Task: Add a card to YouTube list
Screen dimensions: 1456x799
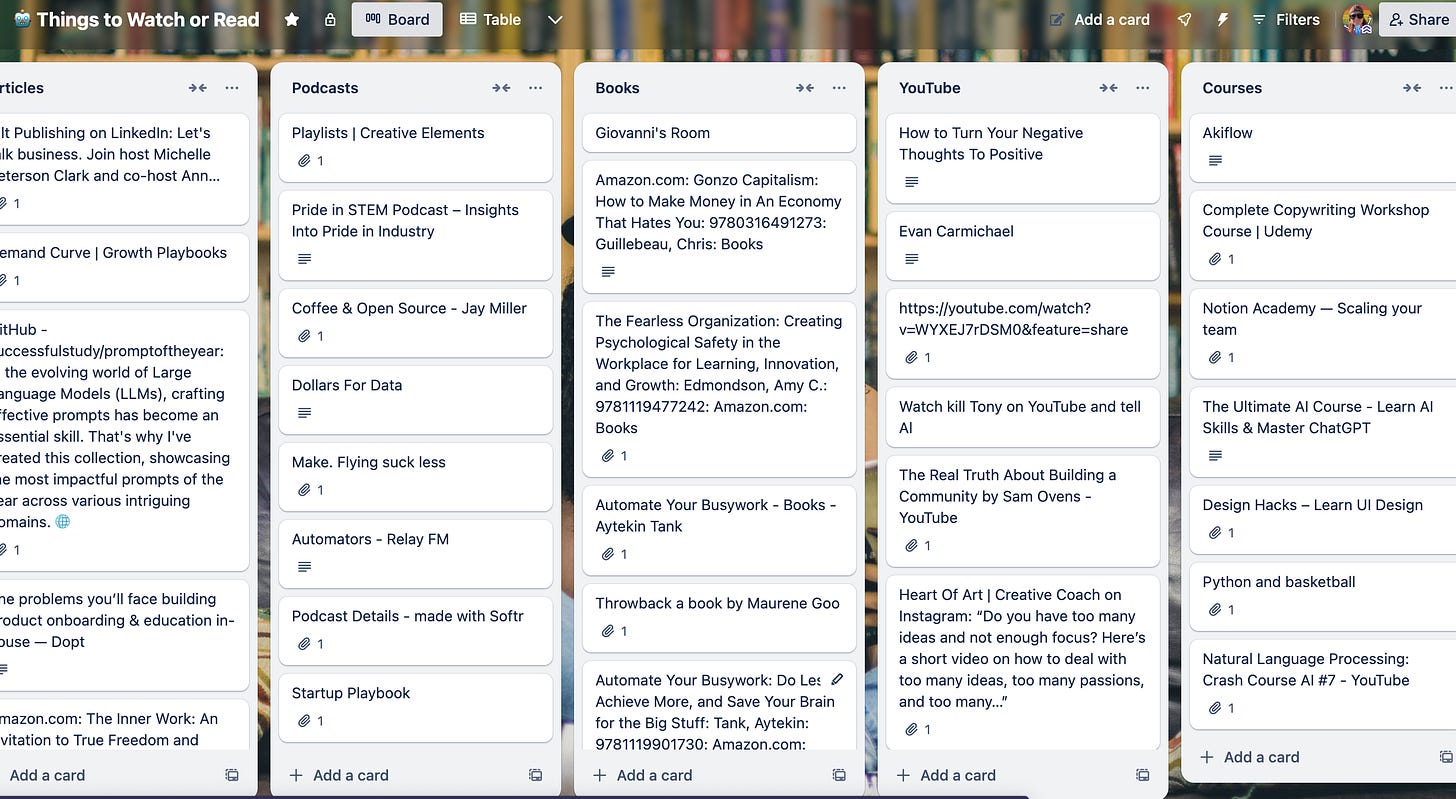Action: [947, 775]
